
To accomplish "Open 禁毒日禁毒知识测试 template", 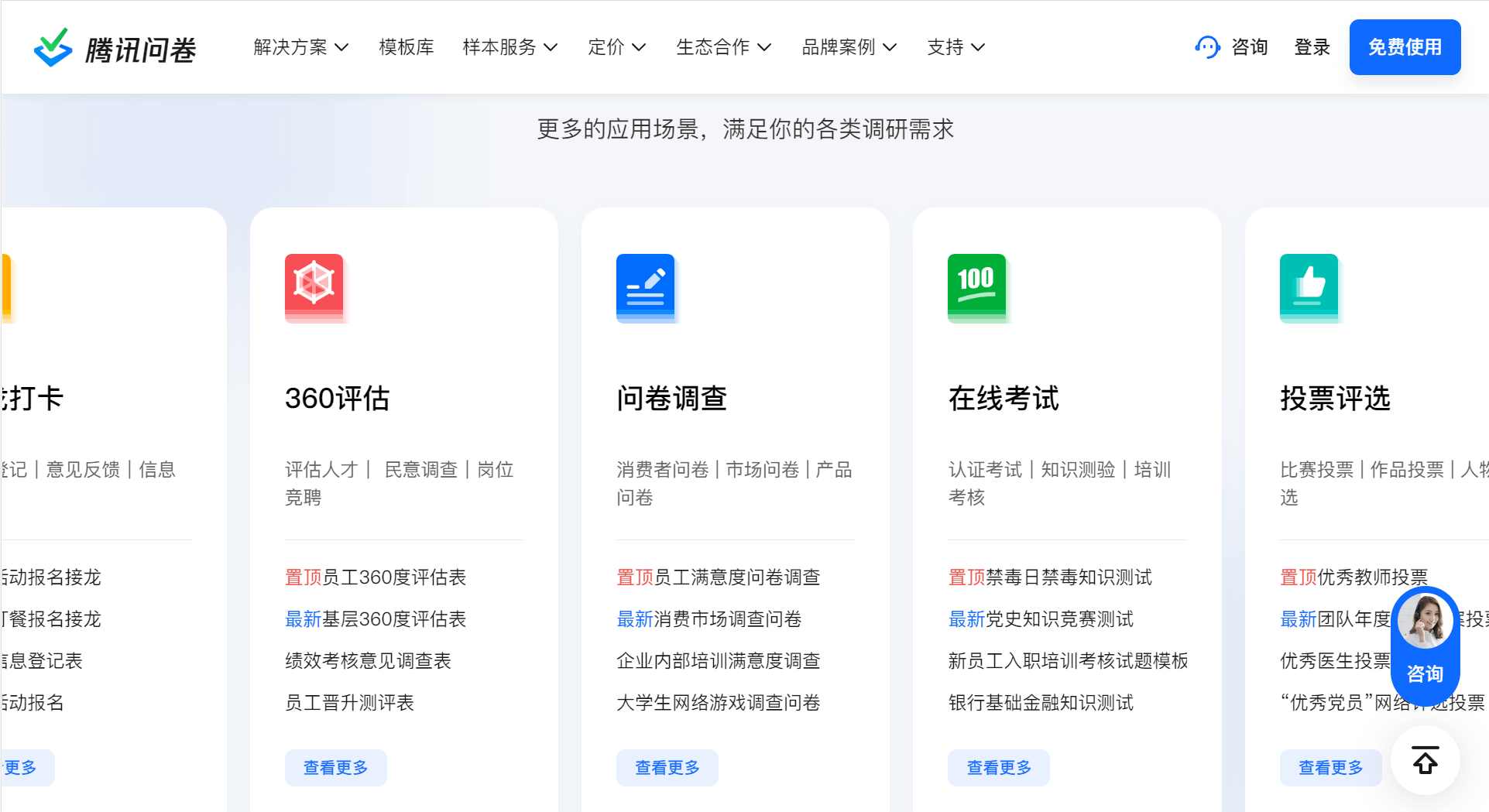I will point(1069,577).
